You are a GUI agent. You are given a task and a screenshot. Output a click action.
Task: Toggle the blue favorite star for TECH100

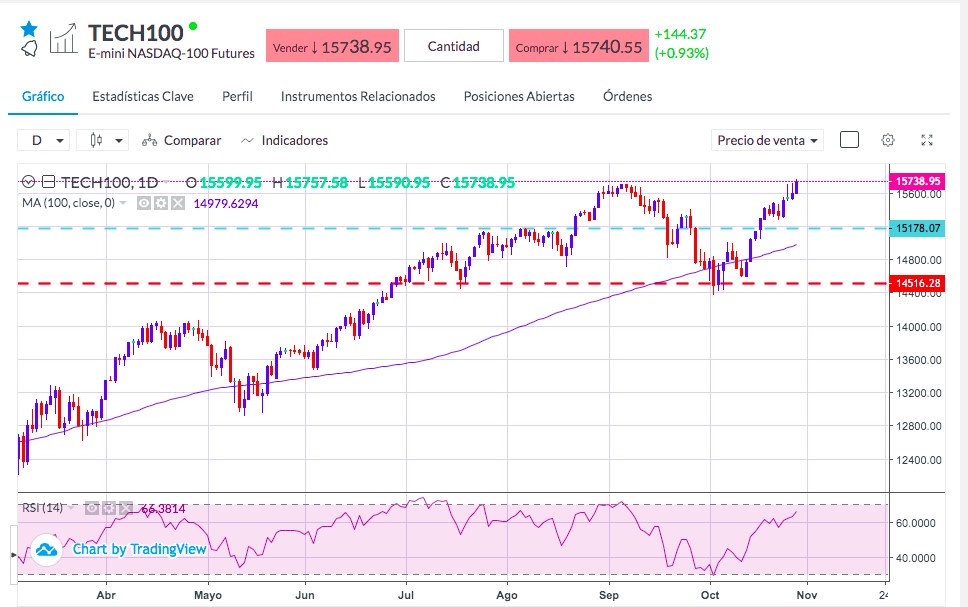click(28, 28)
